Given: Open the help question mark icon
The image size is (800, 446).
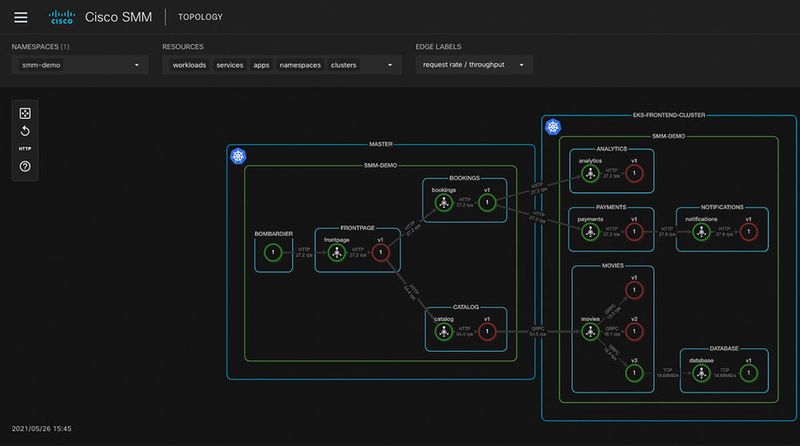Looking at the screenshot, I should tap(25, 166).
